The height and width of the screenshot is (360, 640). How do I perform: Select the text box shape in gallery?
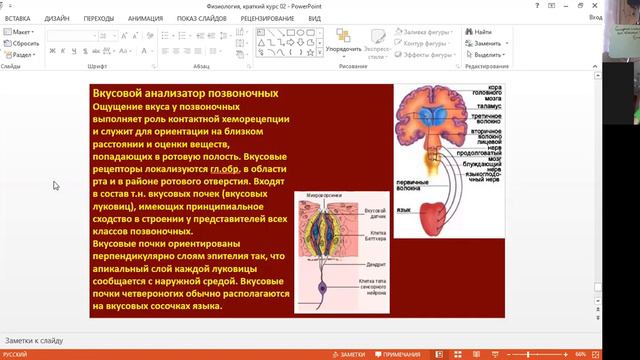[261, 33]
